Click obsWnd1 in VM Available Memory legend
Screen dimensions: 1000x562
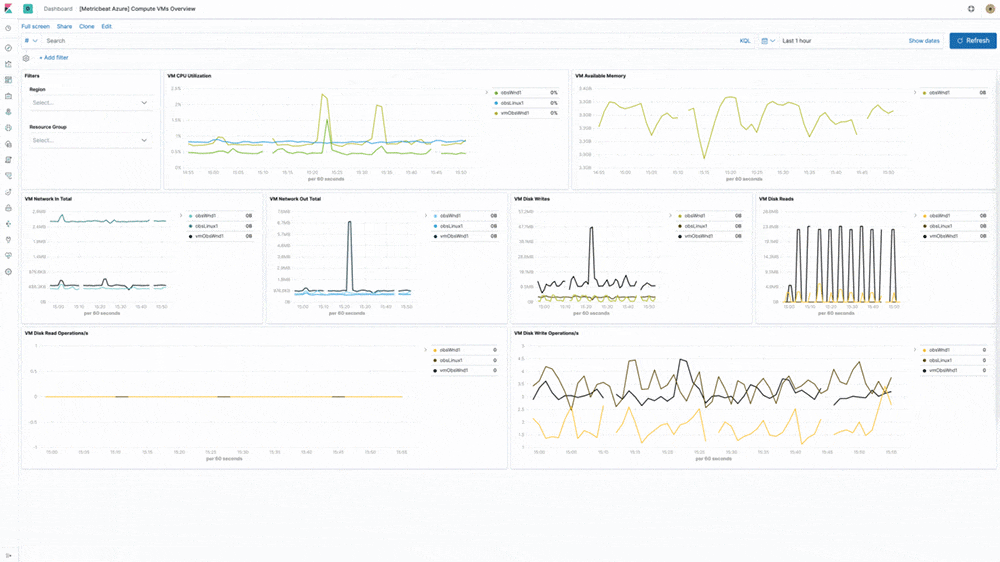pyautogui.click(x=939, y=93)
